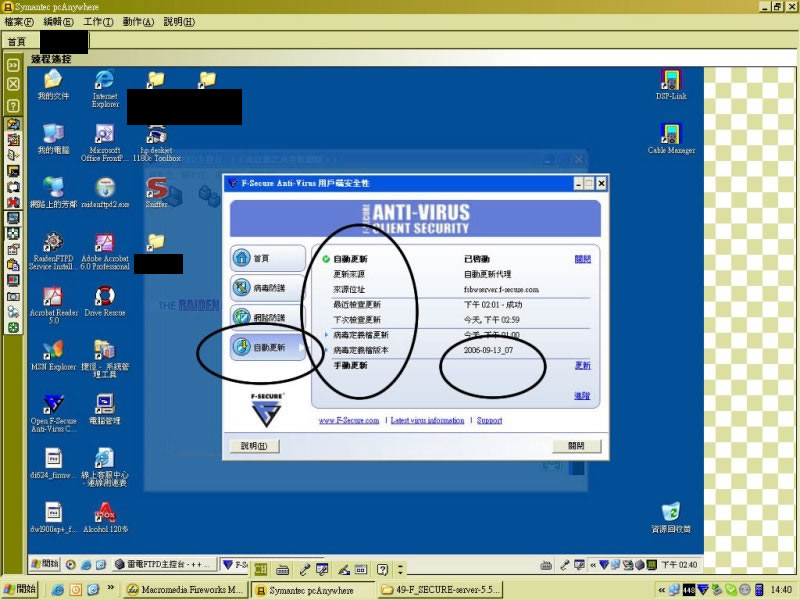Launch Internet Explorer desktop shortcut
This screenshot has width=800, height=600.
click(105, 89)
